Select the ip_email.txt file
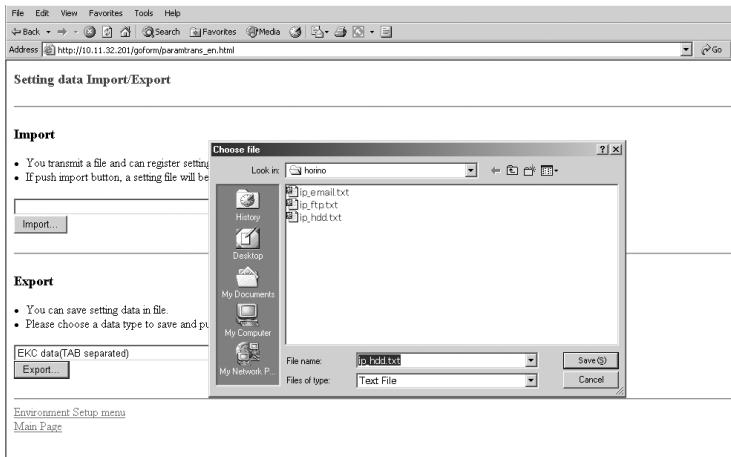Screen dimensions: 731x457 [317, 192]
